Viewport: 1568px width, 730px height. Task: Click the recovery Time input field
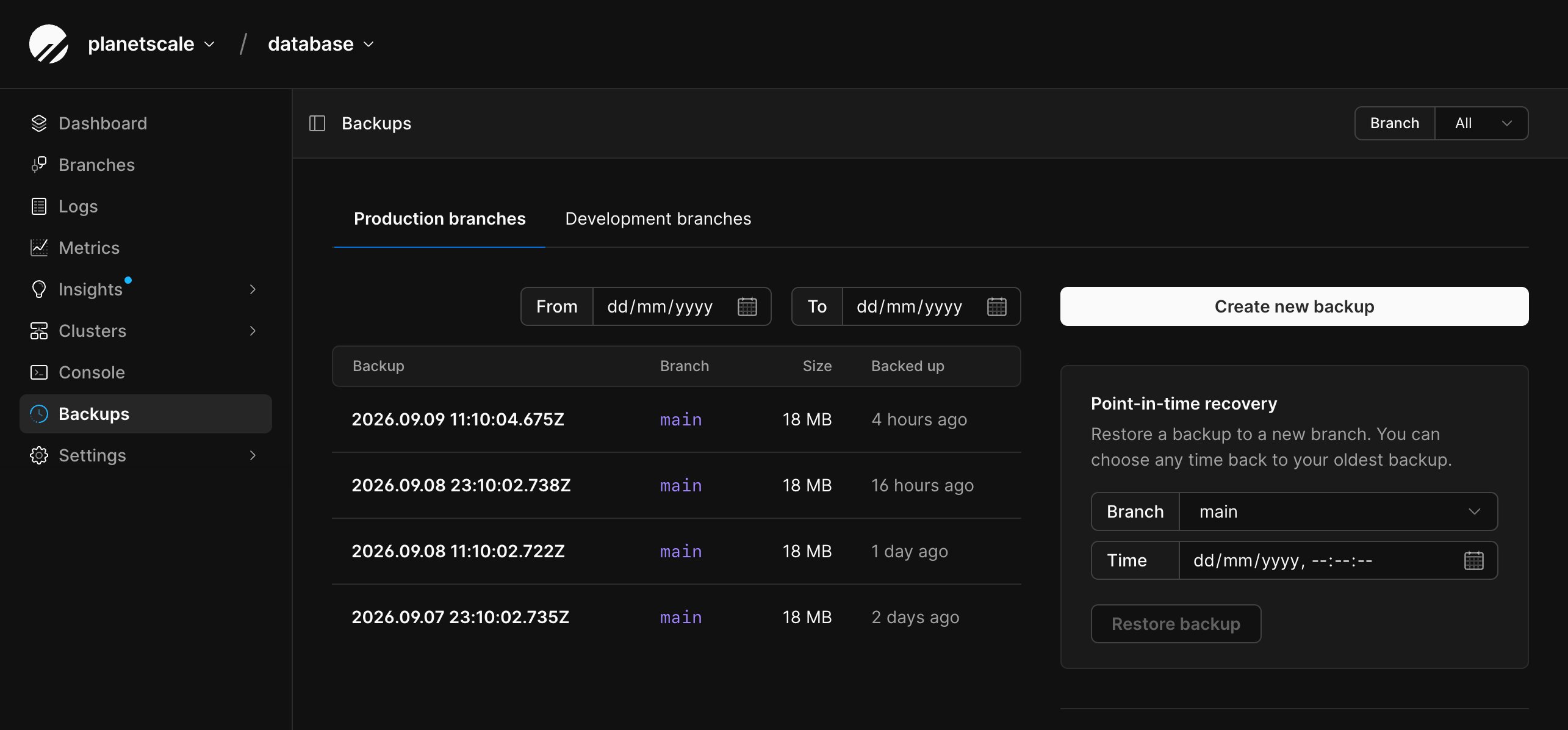[x=1338, y=560]
